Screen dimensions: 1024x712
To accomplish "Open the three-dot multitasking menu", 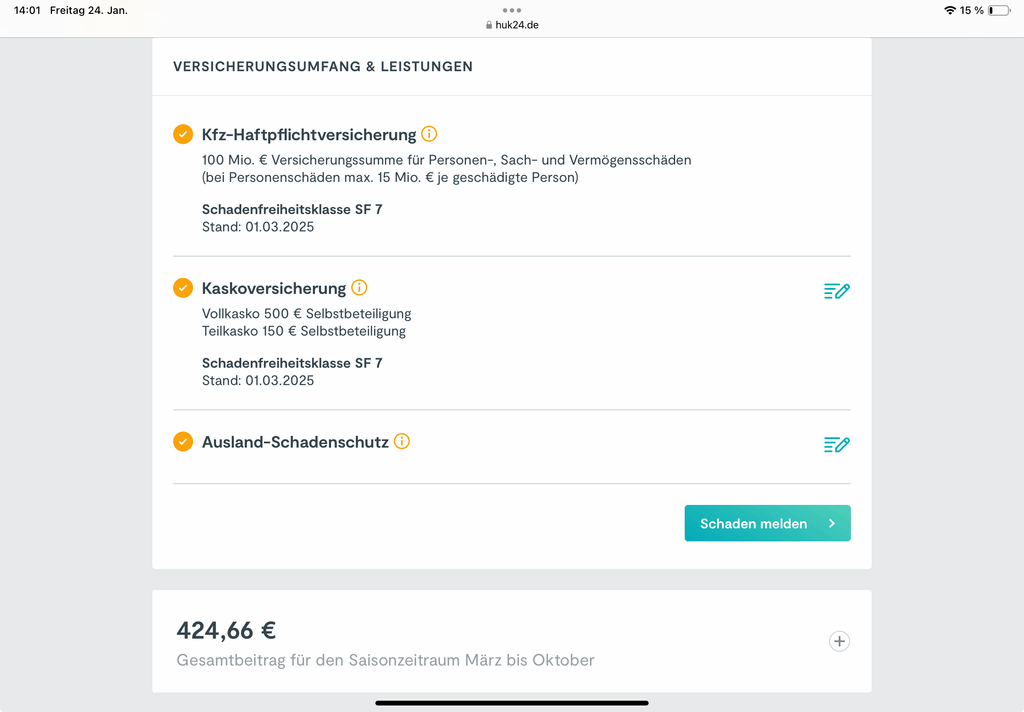I will (x=512, y=10).
